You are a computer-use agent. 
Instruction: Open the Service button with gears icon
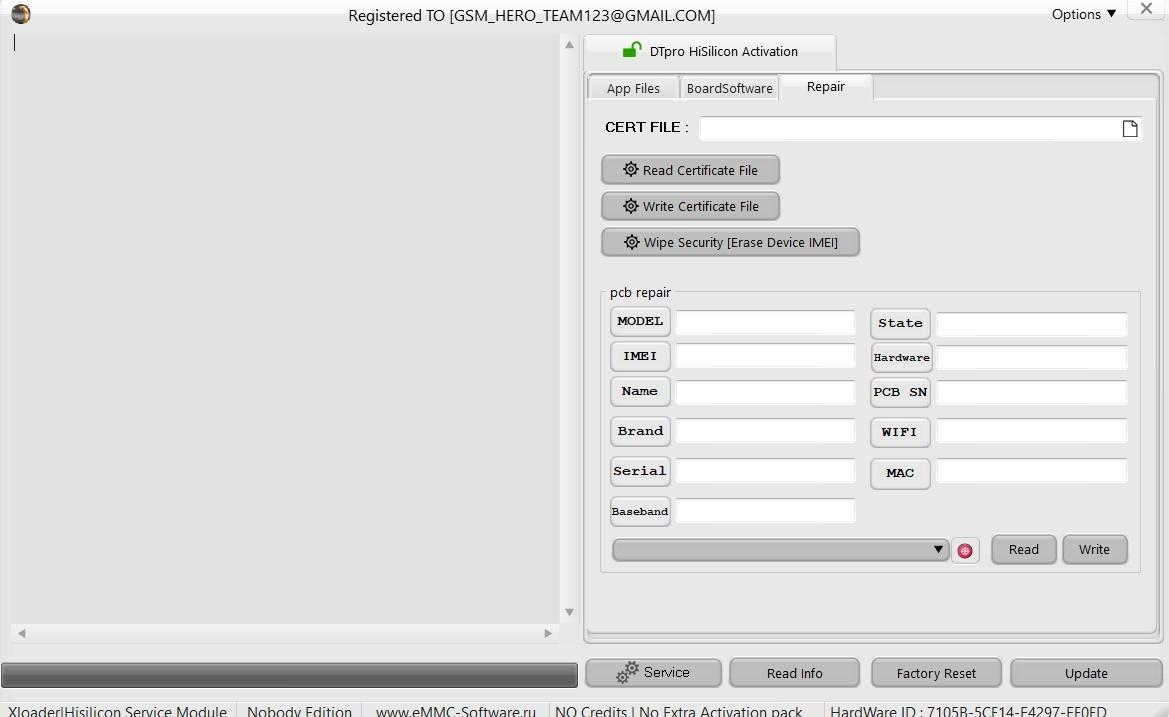pyautogui.click(x=653, y=672)
